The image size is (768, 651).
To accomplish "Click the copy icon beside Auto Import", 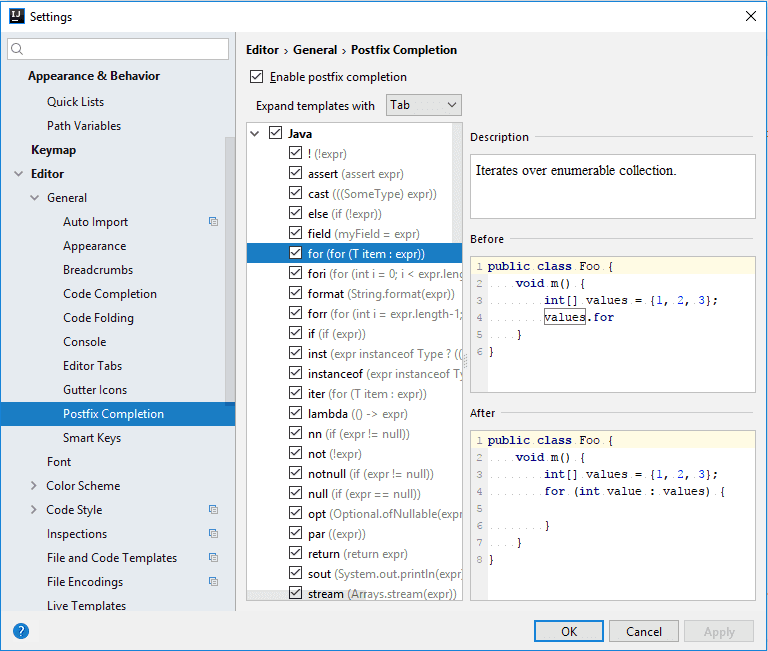I will pyautogui.click(x=213, y=222).
